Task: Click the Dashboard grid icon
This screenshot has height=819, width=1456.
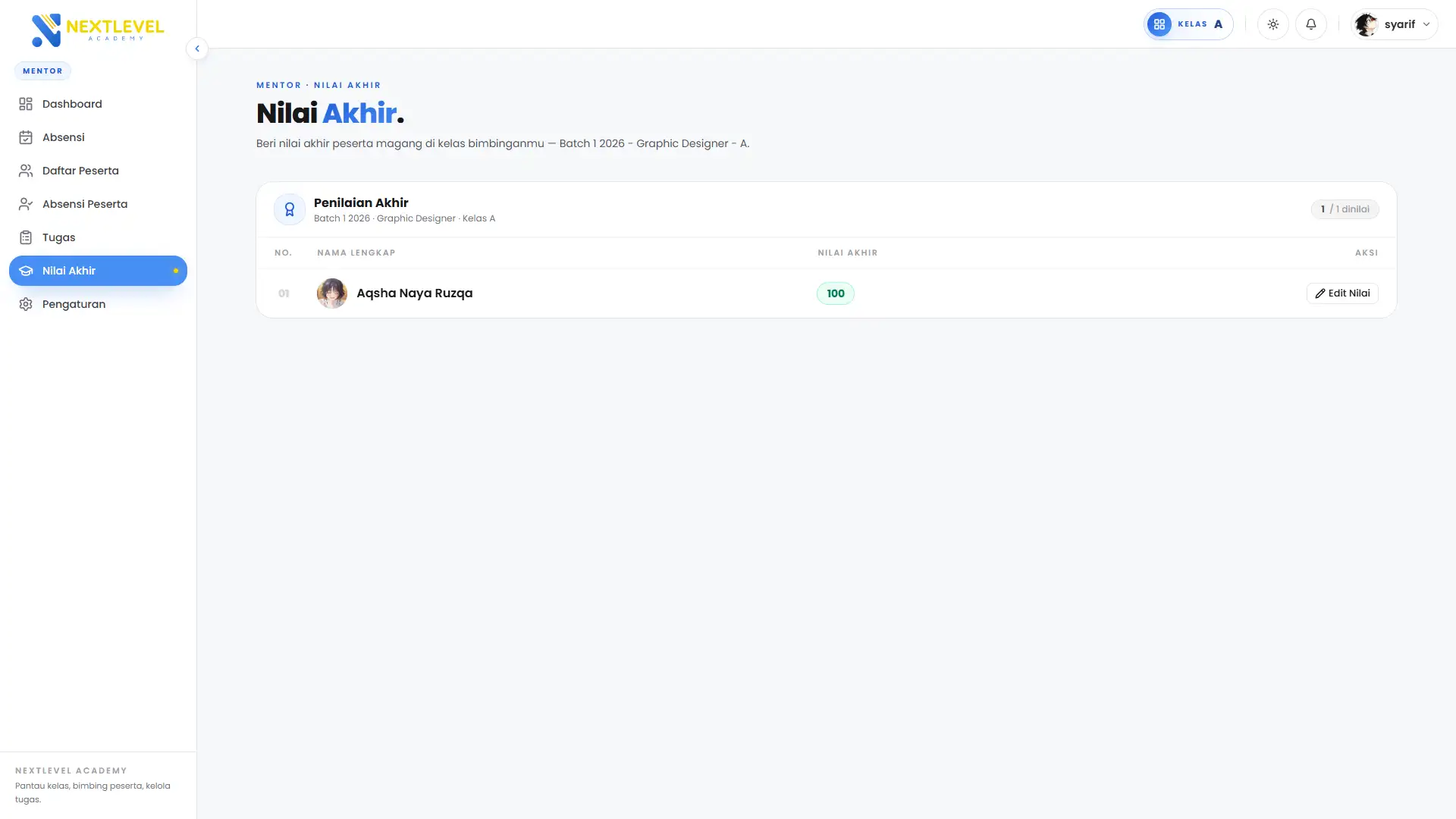Action: click(x=26, y=104)
